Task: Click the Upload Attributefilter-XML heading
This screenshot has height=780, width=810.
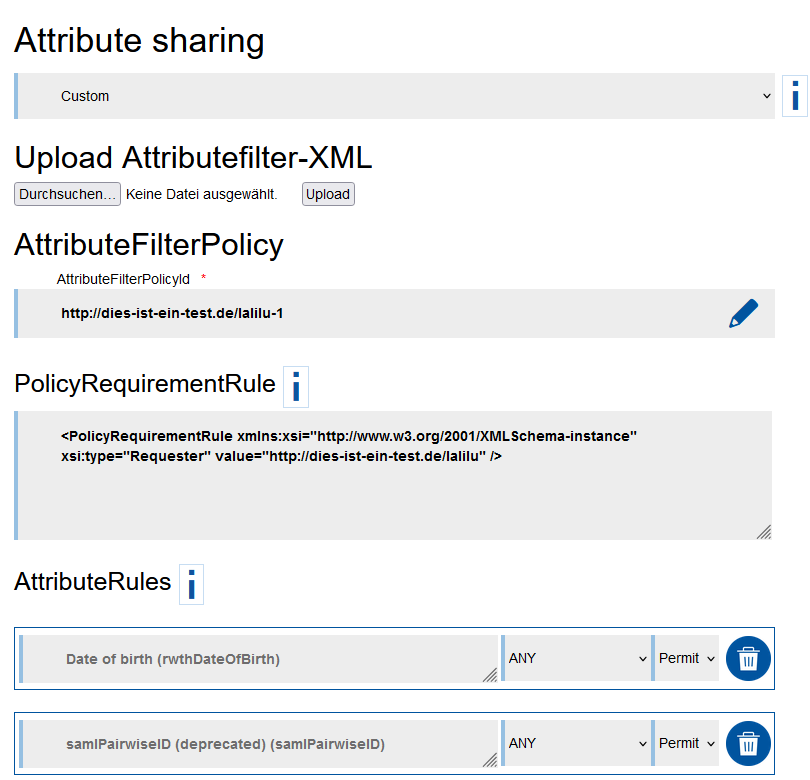Action: 193,158
